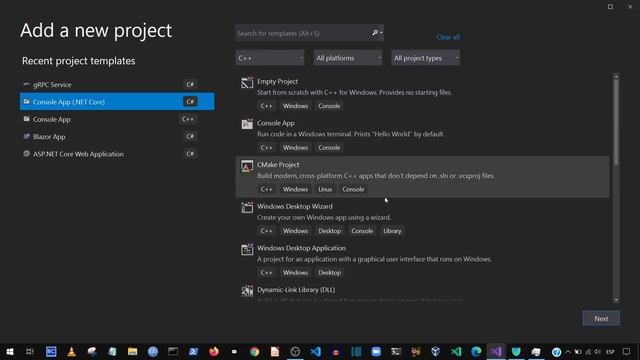Click the CMake Project template icon
Image resolution: width=640 pixels, height=360 pixels.
(247, 166)
